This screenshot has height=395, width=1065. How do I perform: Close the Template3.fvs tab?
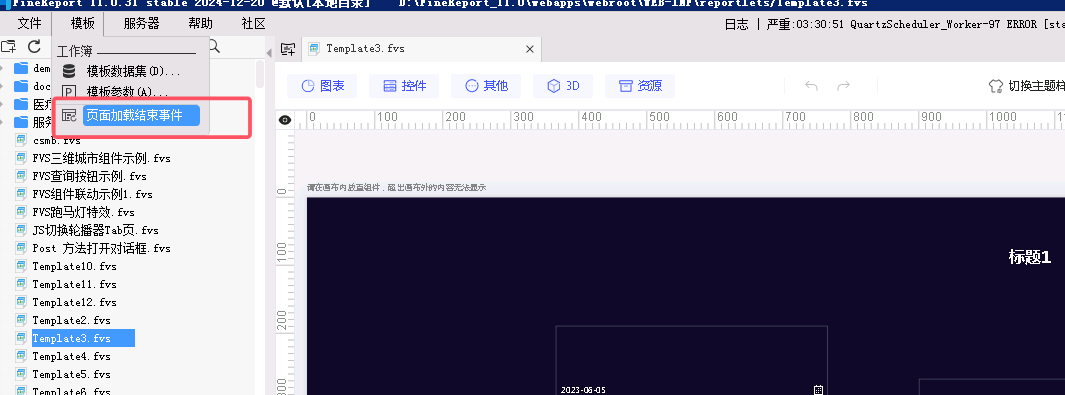click(x=530, y=49)
